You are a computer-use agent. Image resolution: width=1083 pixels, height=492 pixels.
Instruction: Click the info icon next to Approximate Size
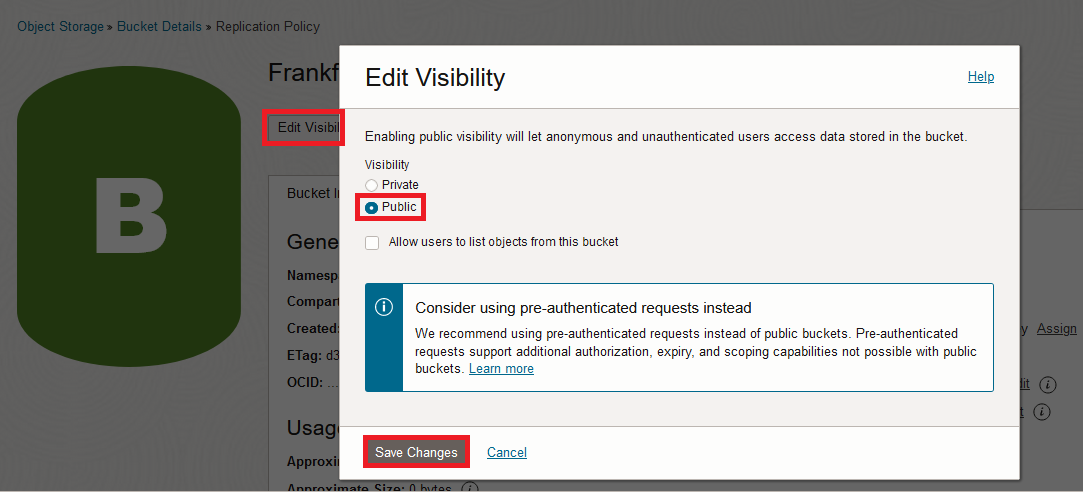[466, 489]
